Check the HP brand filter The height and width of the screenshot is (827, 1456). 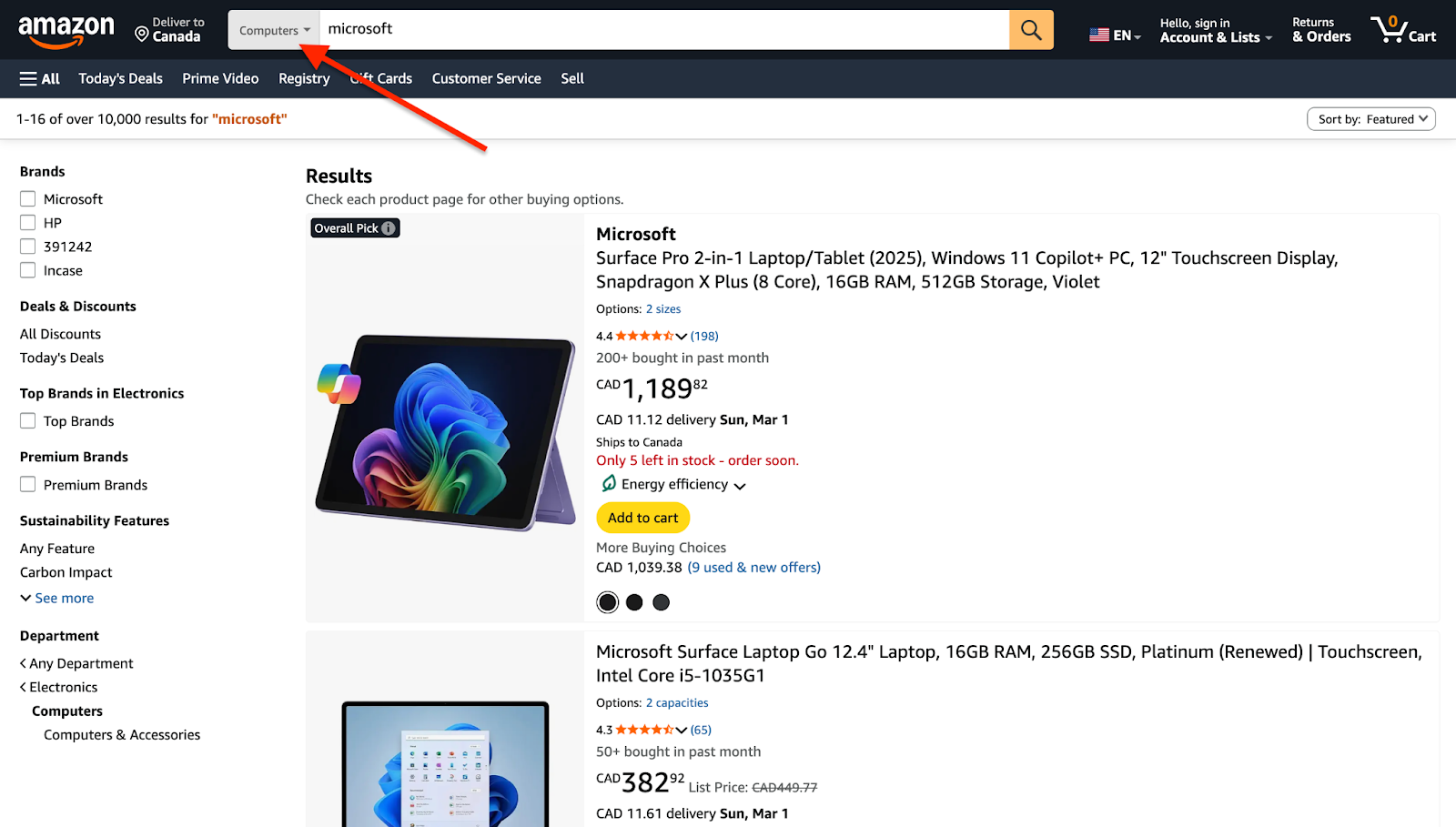tap(27, 221)
